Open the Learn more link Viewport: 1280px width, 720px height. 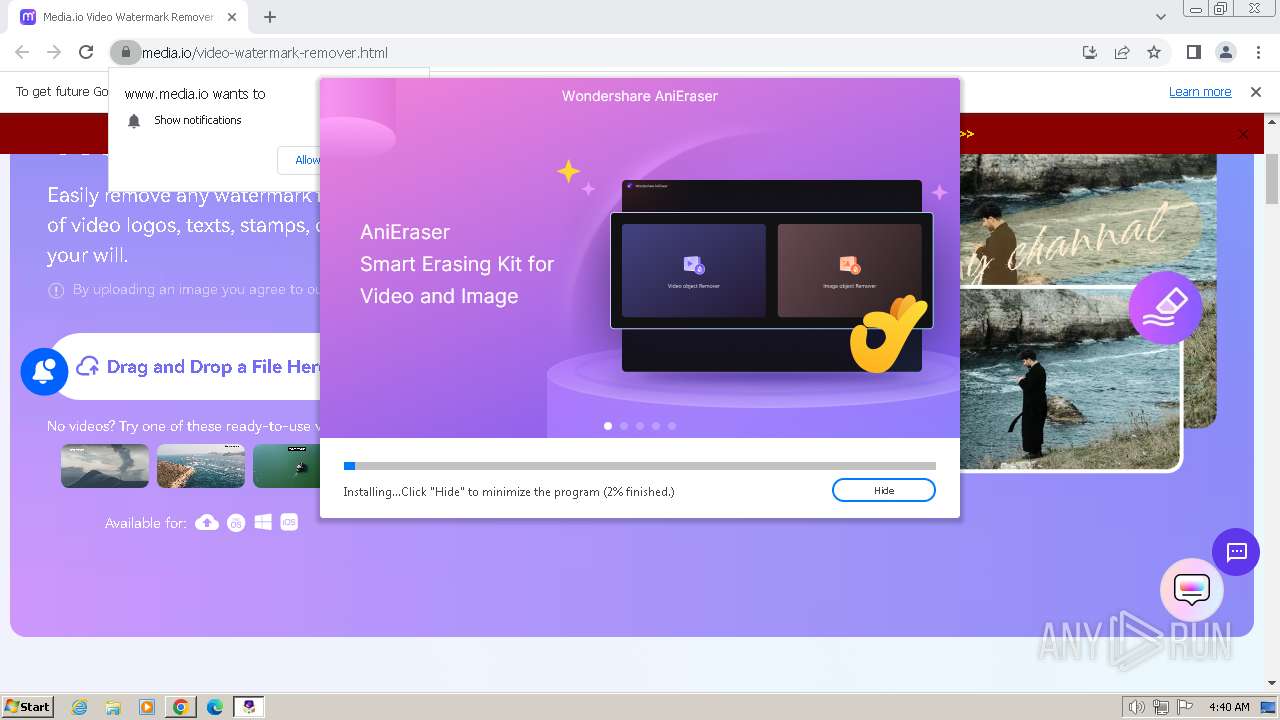click(x=1200, y=91)
